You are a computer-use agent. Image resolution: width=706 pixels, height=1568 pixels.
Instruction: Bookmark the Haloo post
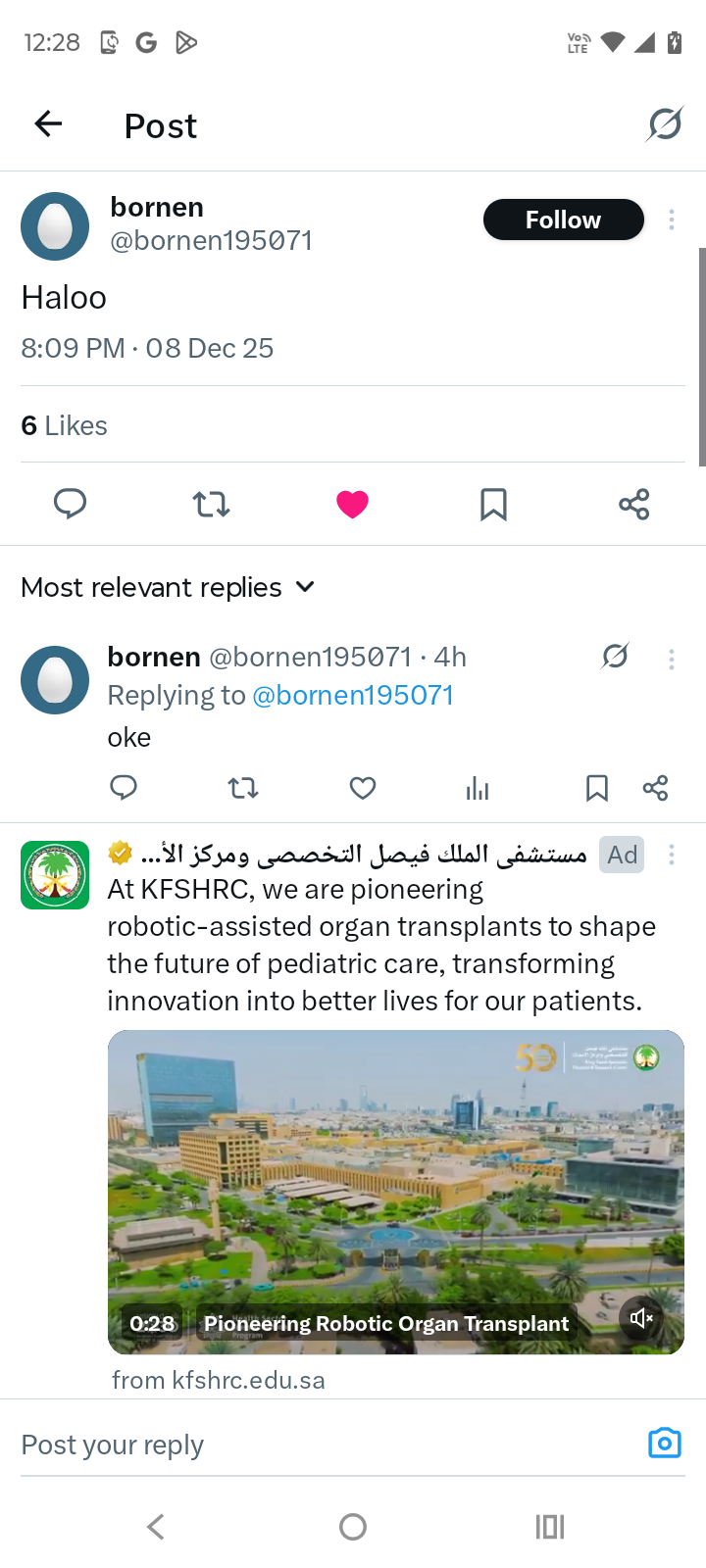click(x=493, y=504)
